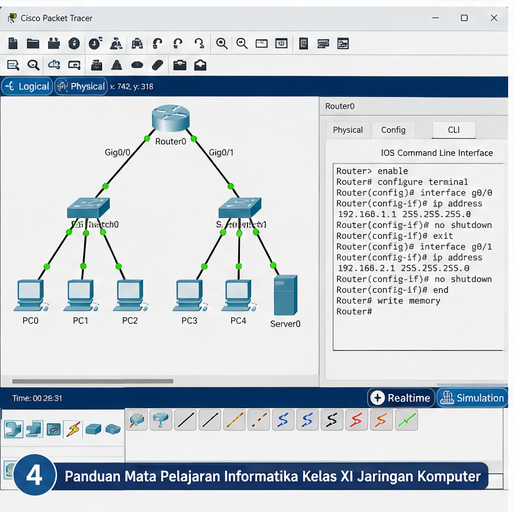Switch to Realtime mode

401,398
